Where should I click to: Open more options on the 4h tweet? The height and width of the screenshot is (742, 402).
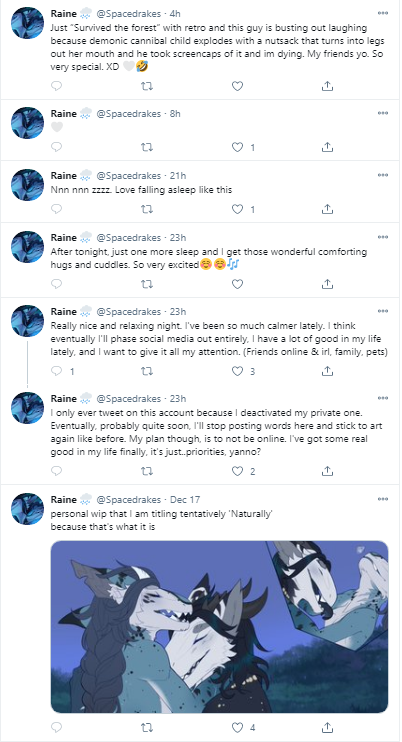[x=383, y=13]
